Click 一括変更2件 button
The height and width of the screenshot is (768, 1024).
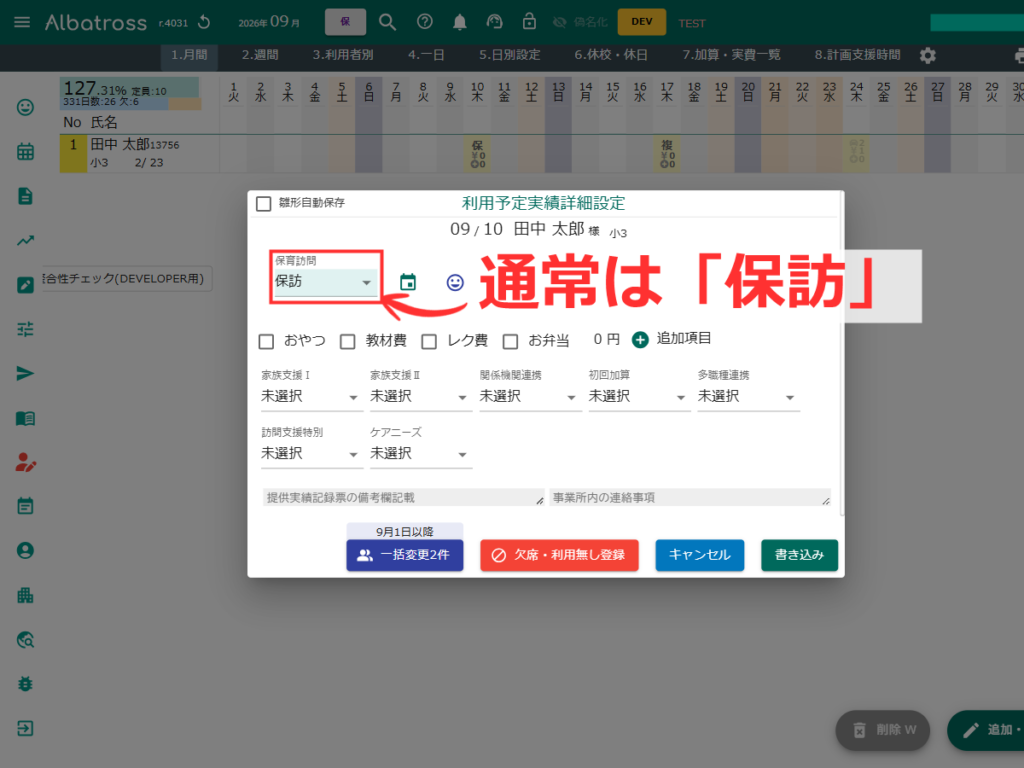pos(405,555)
